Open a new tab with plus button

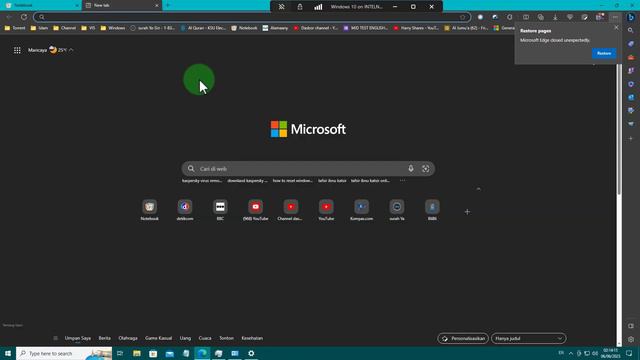click(167, 5)
